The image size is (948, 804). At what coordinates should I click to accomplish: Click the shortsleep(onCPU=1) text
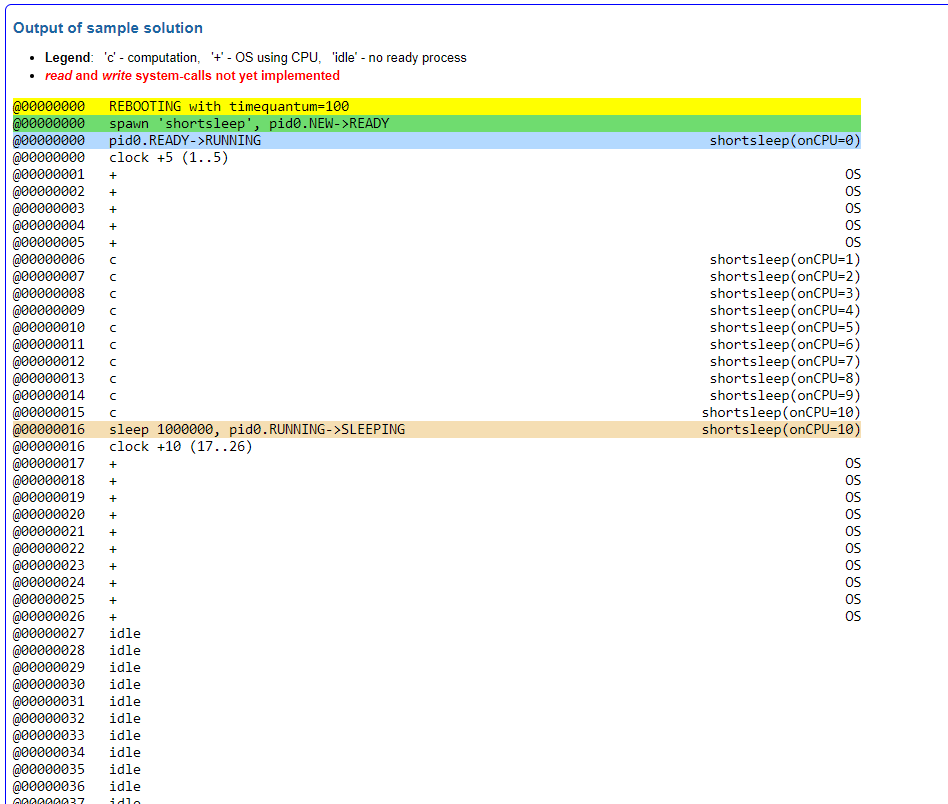[x=785, y=259]
